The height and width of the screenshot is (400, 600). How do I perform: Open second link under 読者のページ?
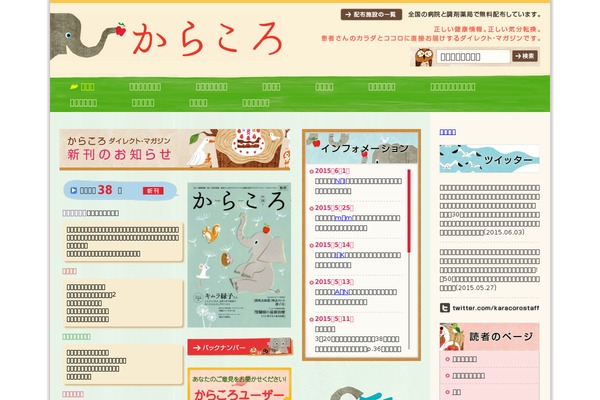point(468,376)
